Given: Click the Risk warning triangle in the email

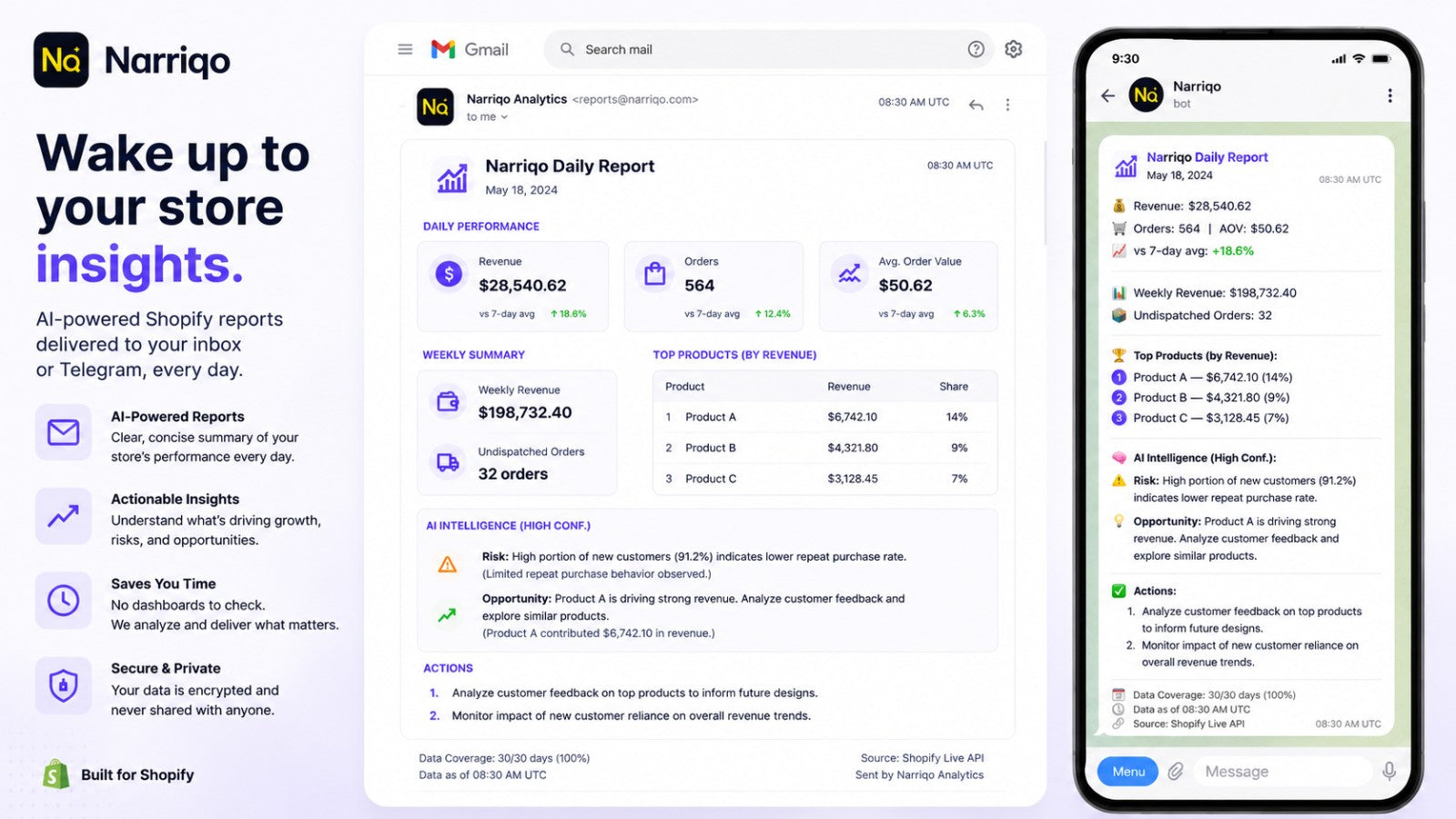Looking at the screenshot, I should [447, 565].
